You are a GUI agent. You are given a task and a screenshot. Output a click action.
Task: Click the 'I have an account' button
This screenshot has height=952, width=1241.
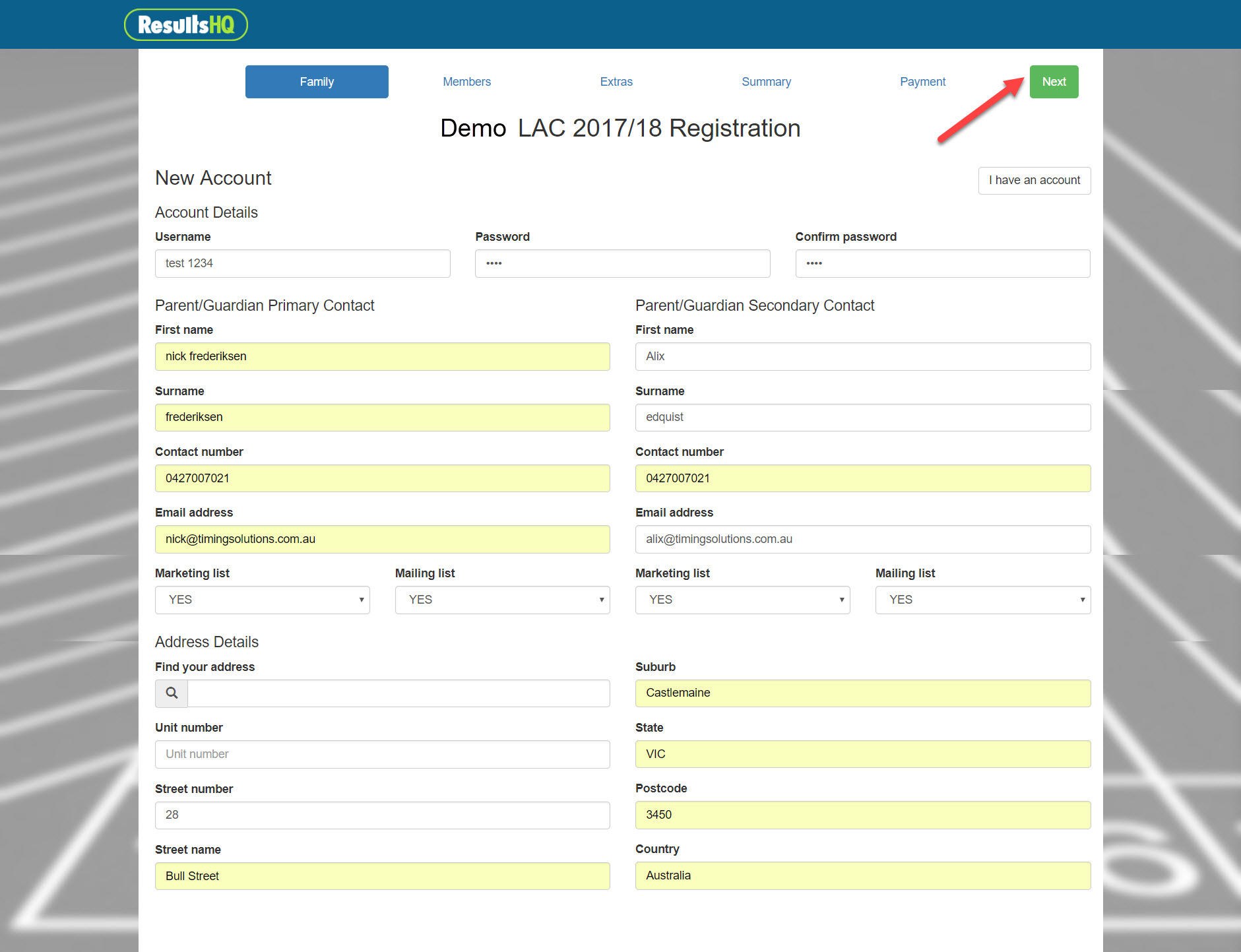pos(1034,181)
